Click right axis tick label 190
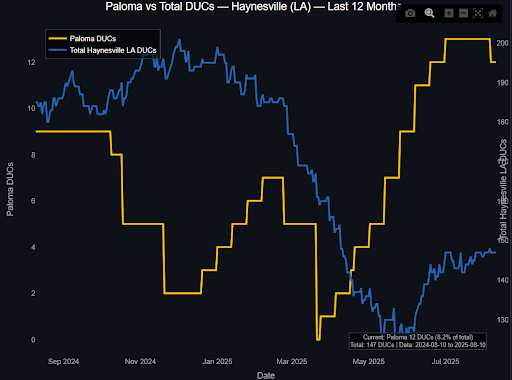Screen dimensions: 512x380 tap(502, 83)
